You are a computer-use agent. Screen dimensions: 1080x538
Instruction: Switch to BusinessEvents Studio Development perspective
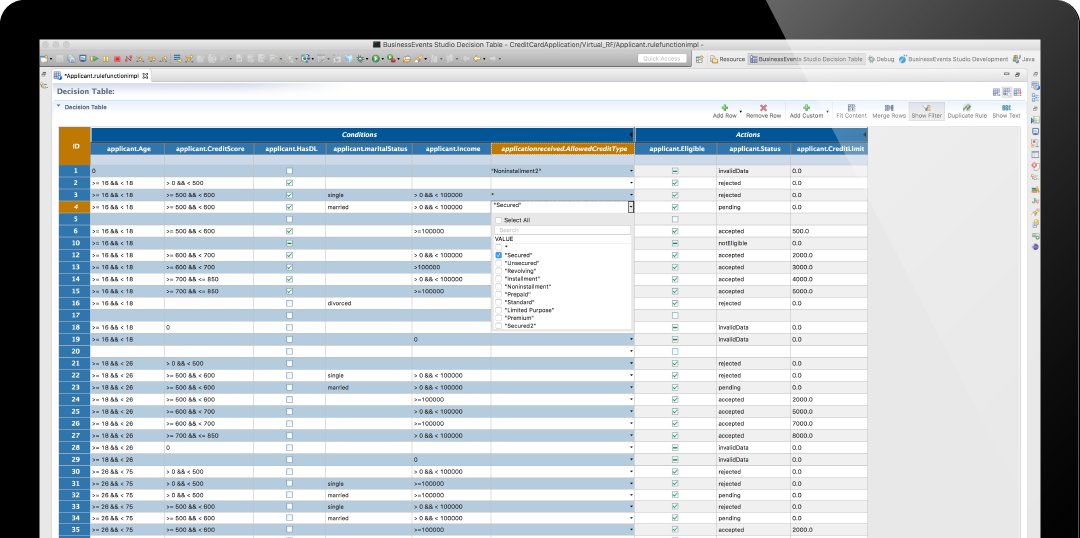point(953,59)
